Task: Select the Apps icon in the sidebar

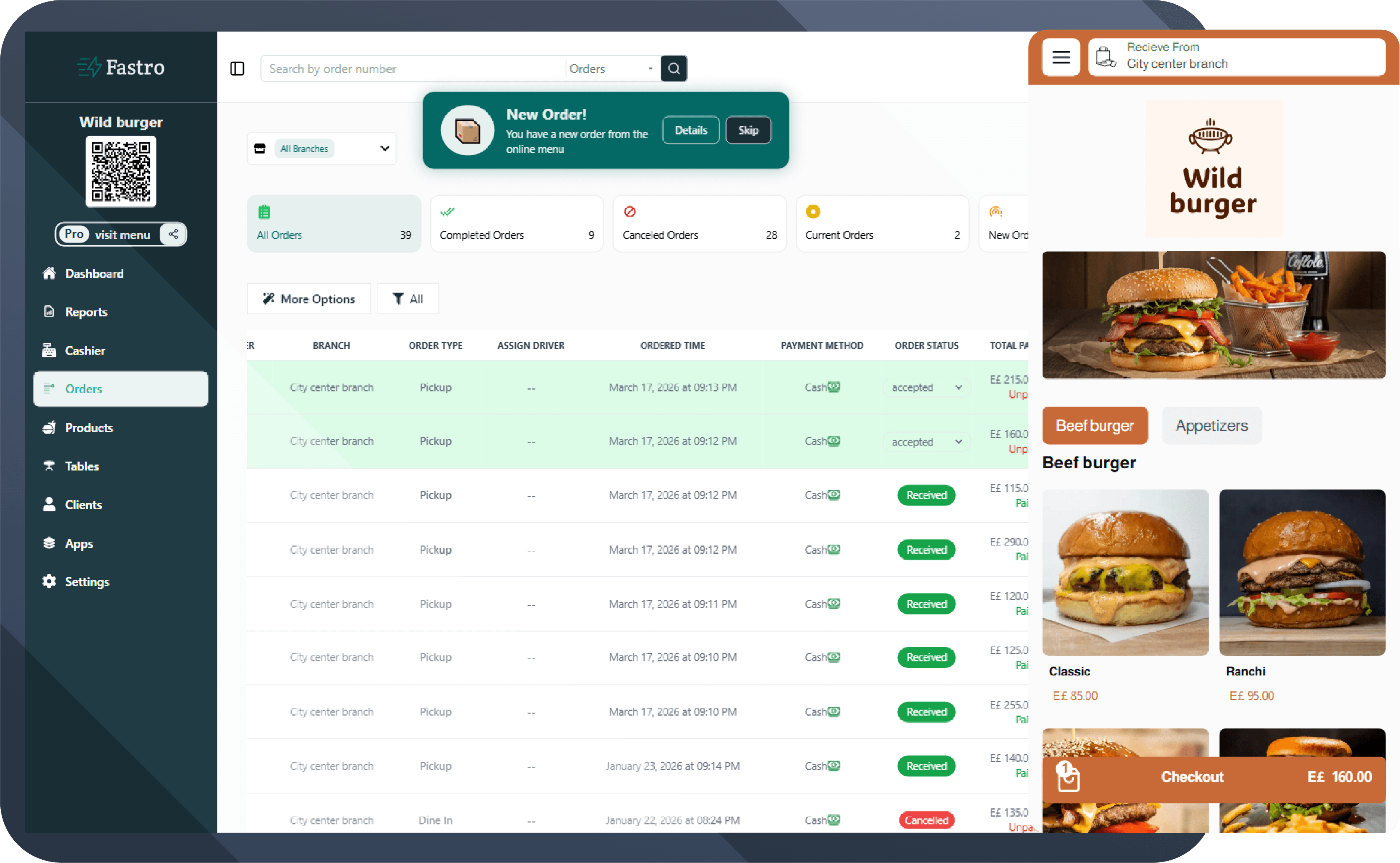Action: [x=49, y=543]
